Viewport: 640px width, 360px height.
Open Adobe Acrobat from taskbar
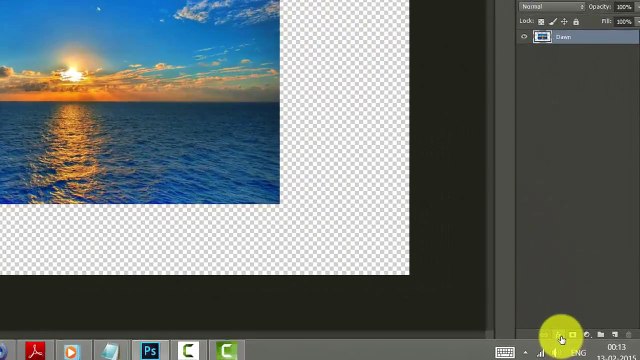(35, 351)
